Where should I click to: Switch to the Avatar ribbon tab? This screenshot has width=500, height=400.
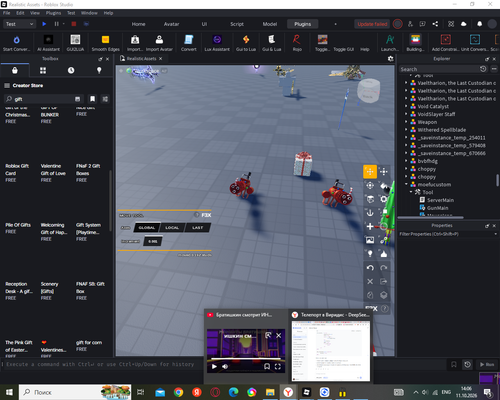pos(171,24)
